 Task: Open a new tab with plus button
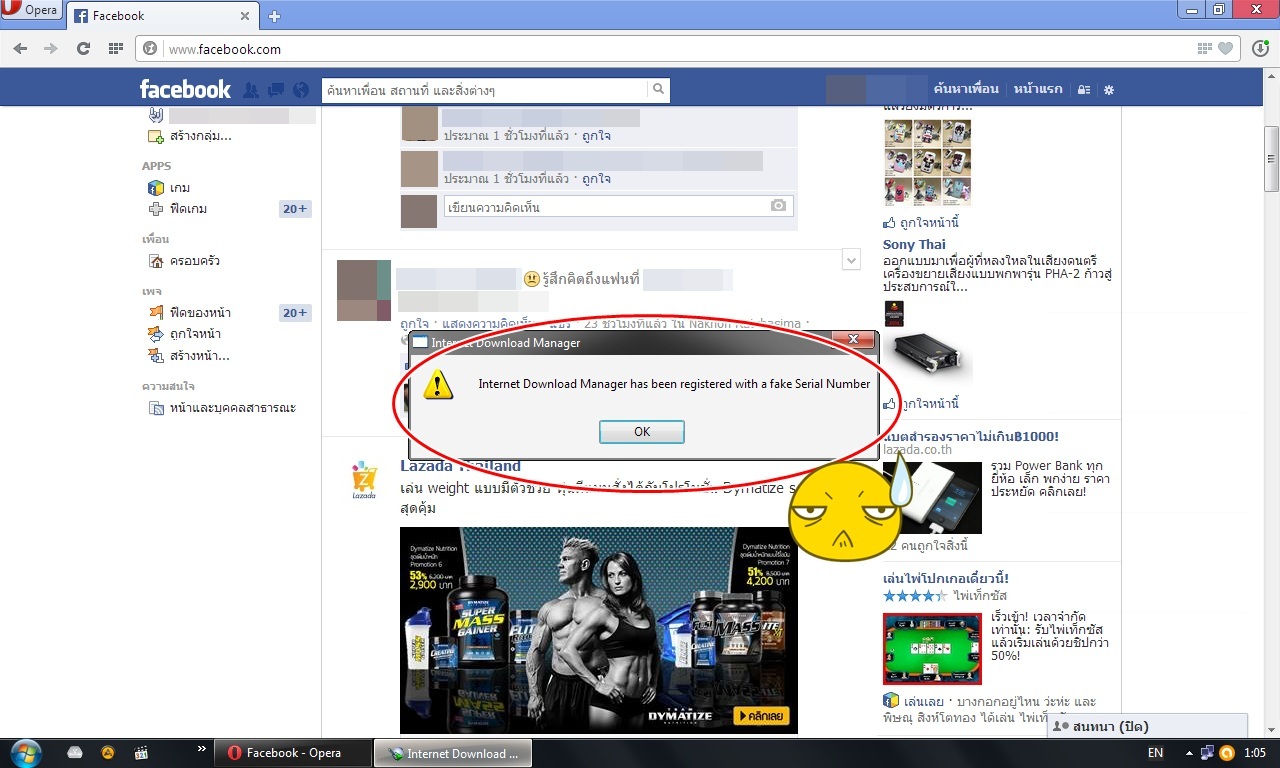coord(275,16)
